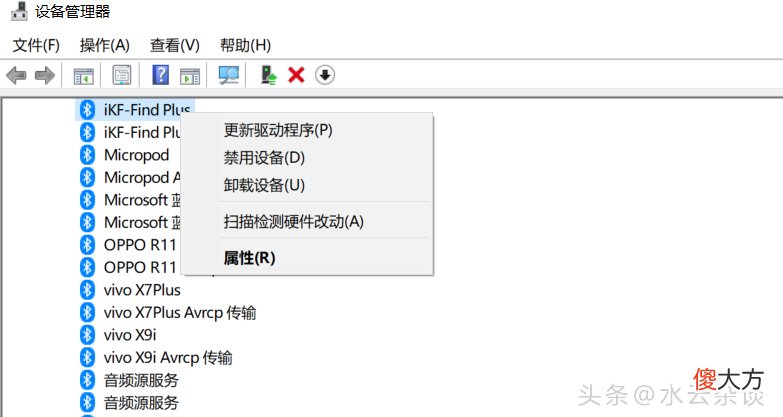Click the scan for hardware changes monitor icon
The width and height of the screenshot is (783, 417).
229,75
